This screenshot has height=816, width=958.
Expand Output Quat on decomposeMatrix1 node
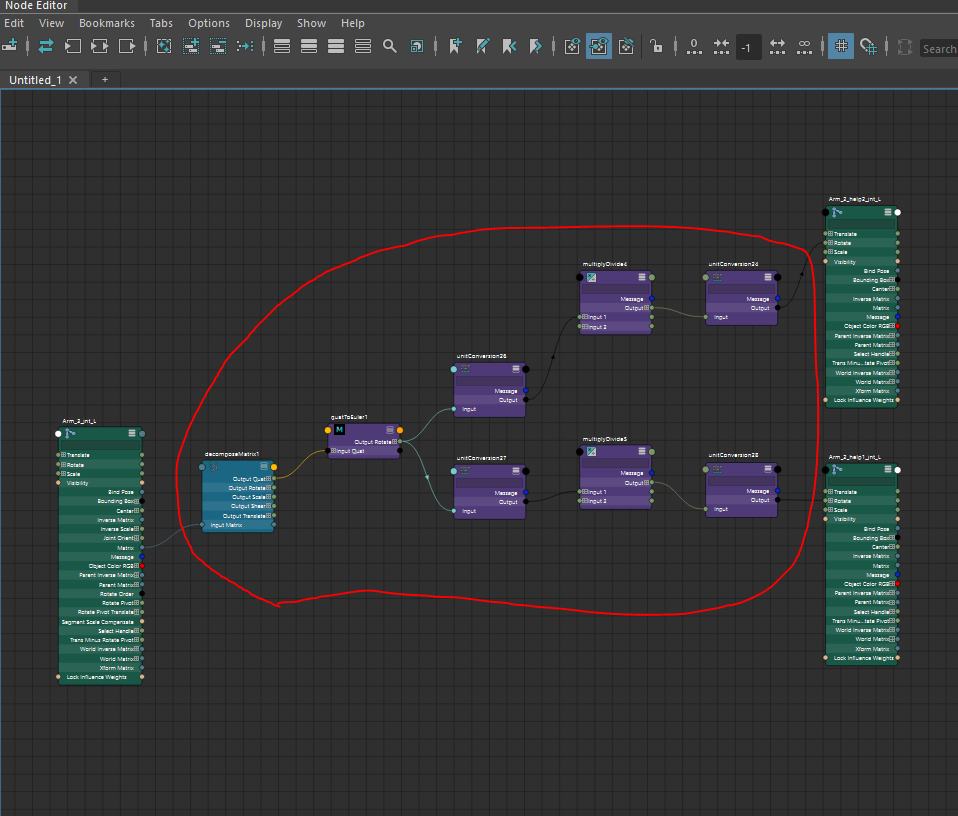coord(267,479)
